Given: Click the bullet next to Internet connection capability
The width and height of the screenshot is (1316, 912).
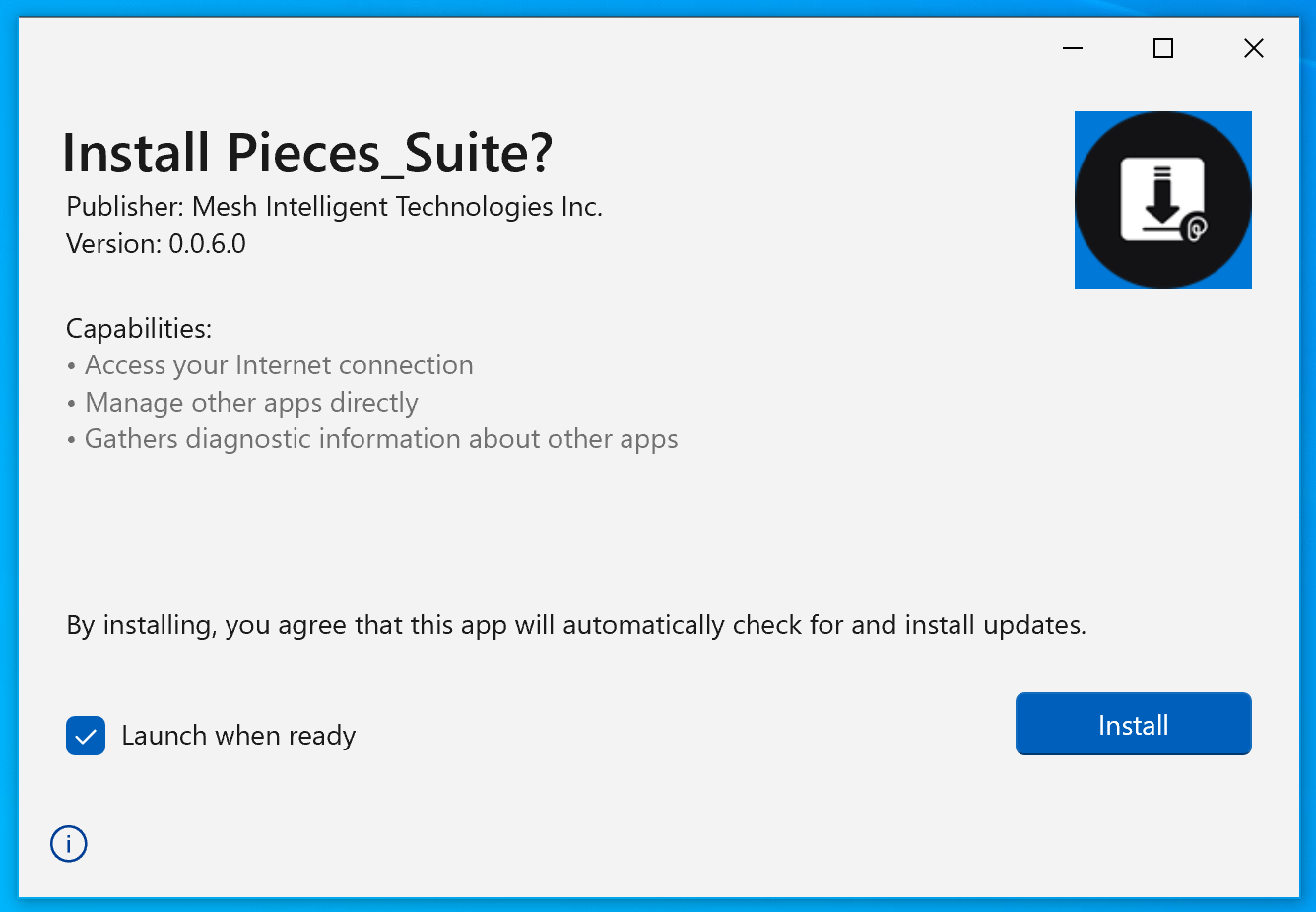Looking at the screenshot, I should [x=70, y=365].
